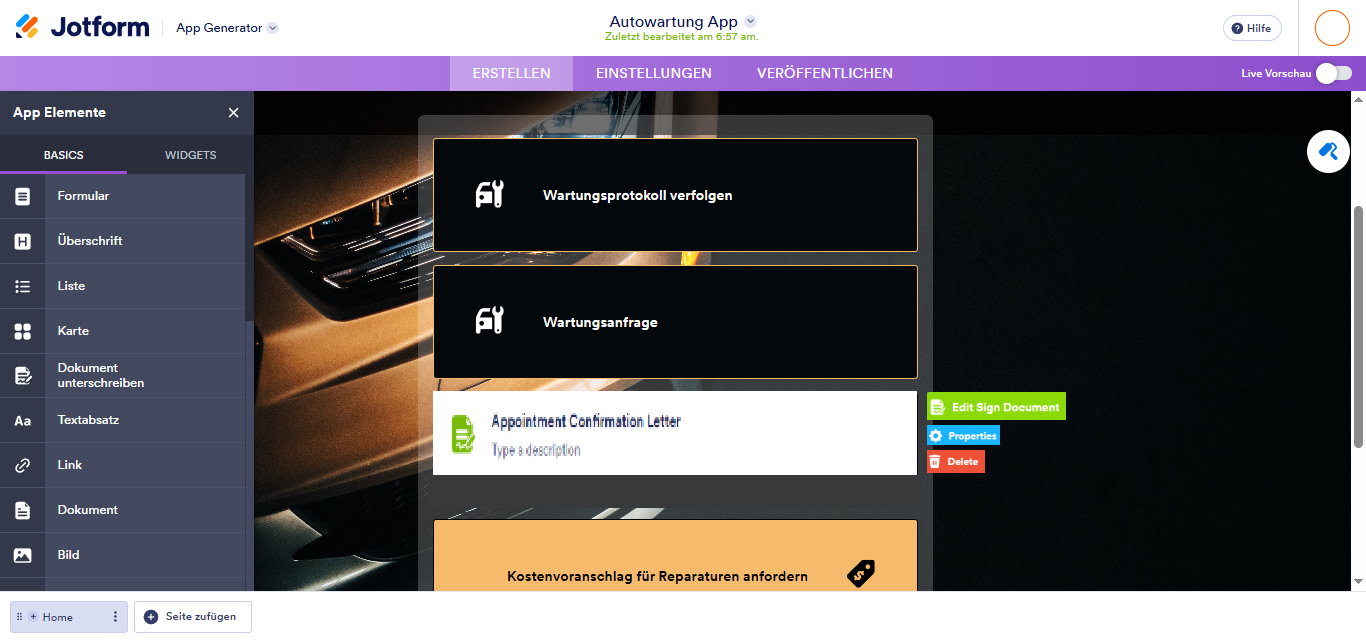Click the Liste element icon

(x=23, y=285)
